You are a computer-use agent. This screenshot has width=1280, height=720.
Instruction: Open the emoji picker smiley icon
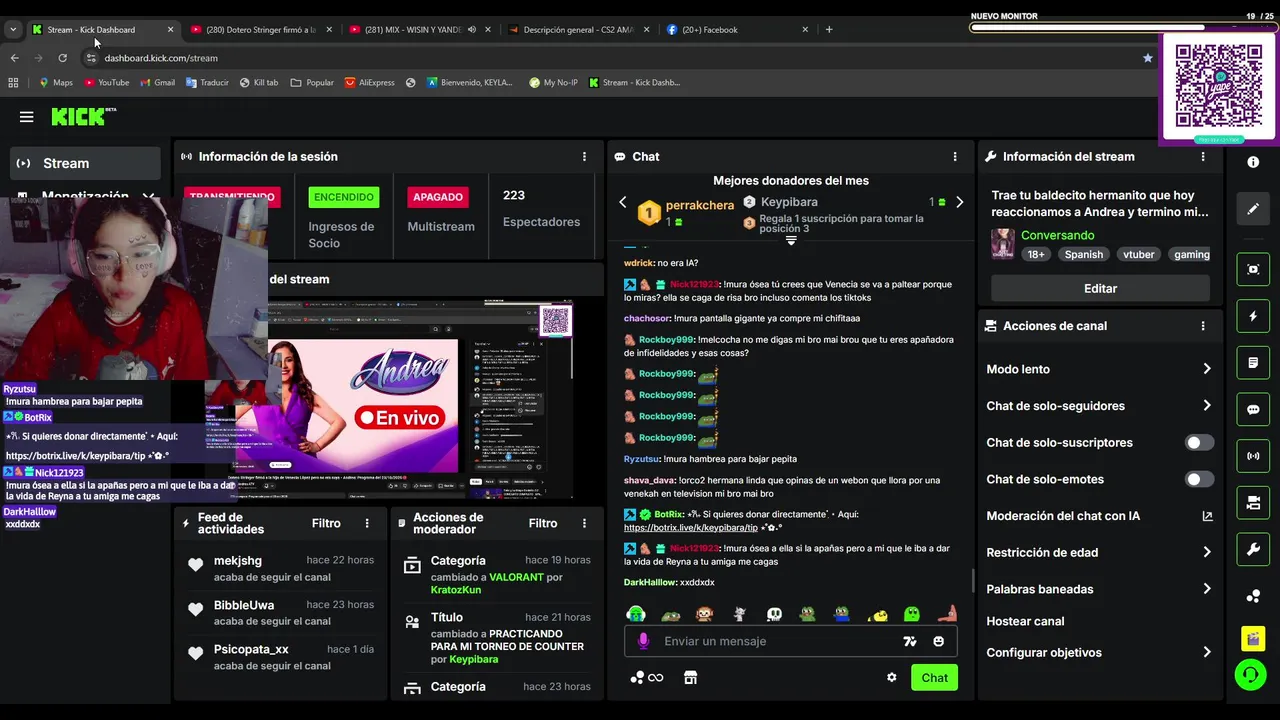pos(938,641)
